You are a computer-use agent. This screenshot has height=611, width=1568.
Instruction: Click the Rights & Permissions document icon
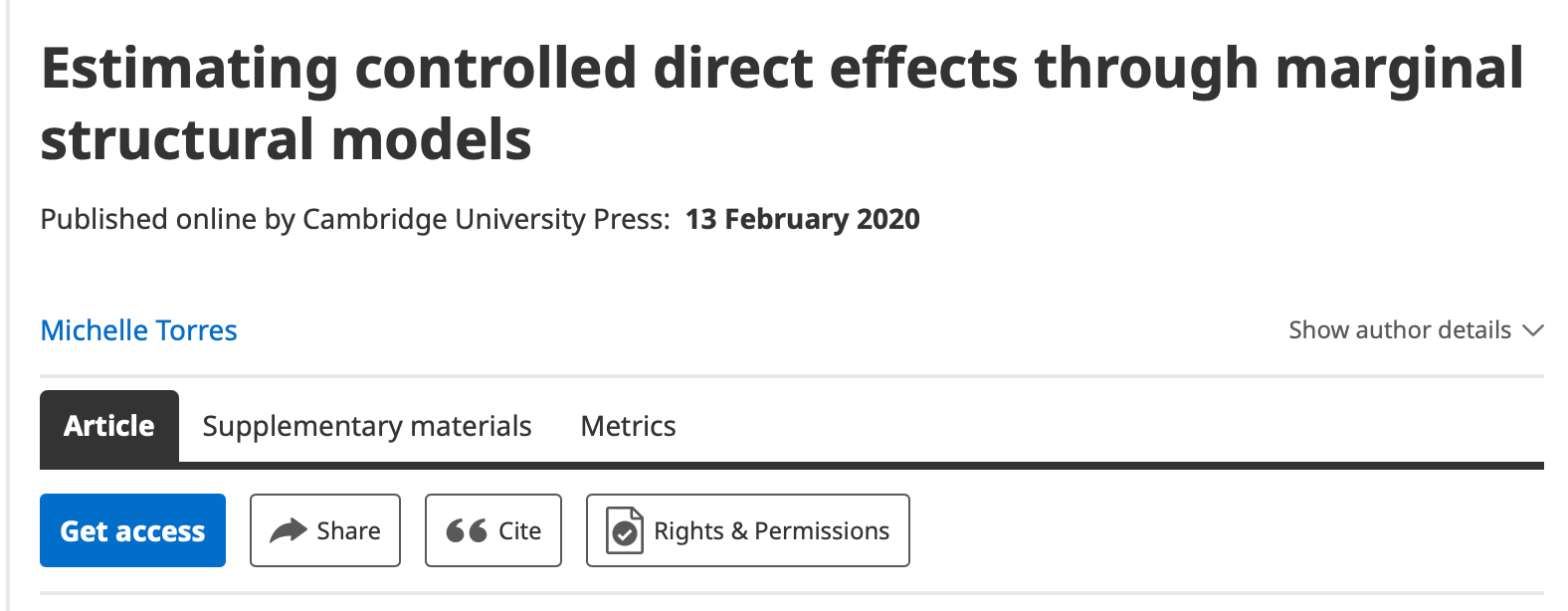pyautogui.click(x=625, y=530)
